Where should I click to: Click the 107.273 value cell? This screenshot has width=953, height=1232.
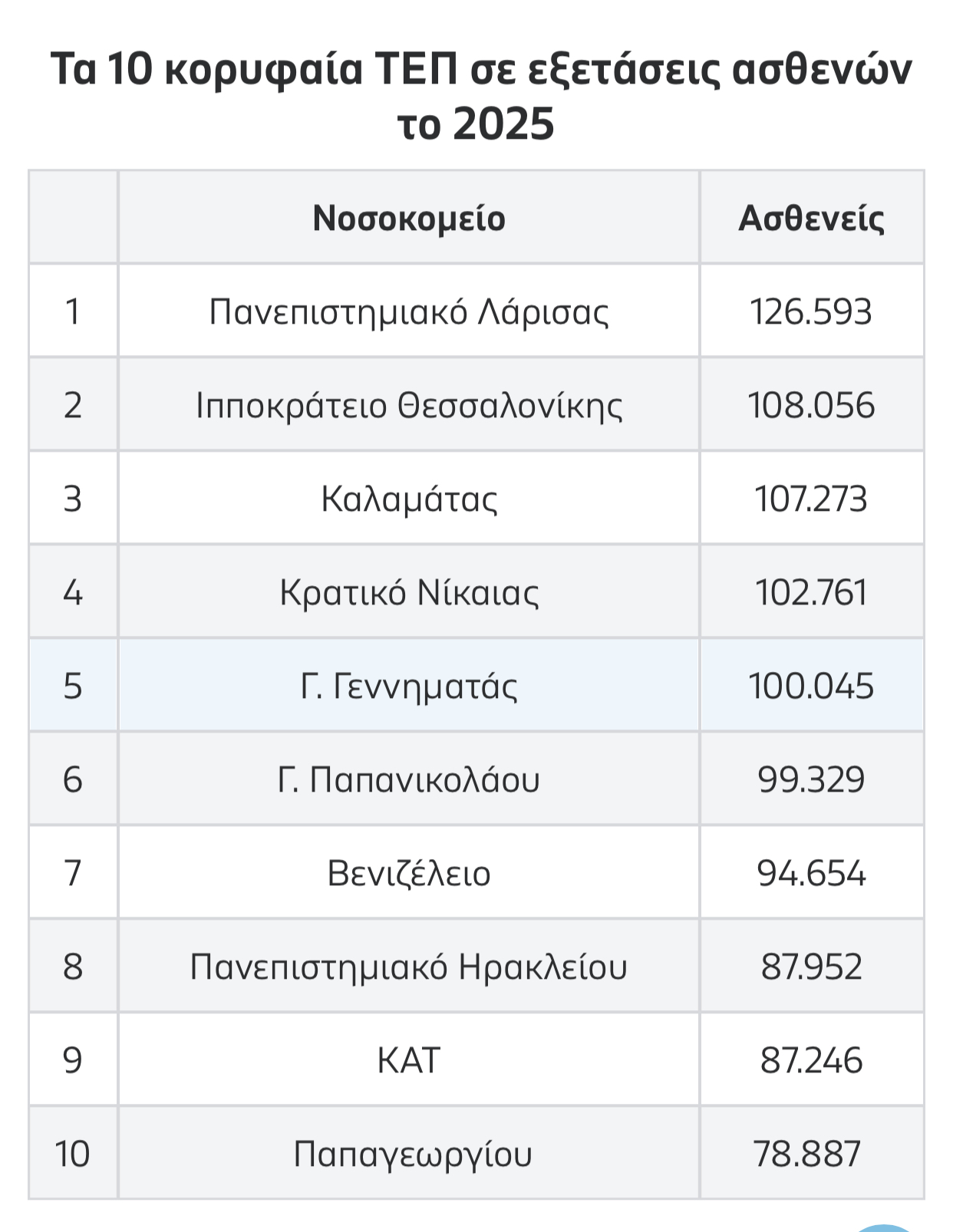click(x=811, y=499)
